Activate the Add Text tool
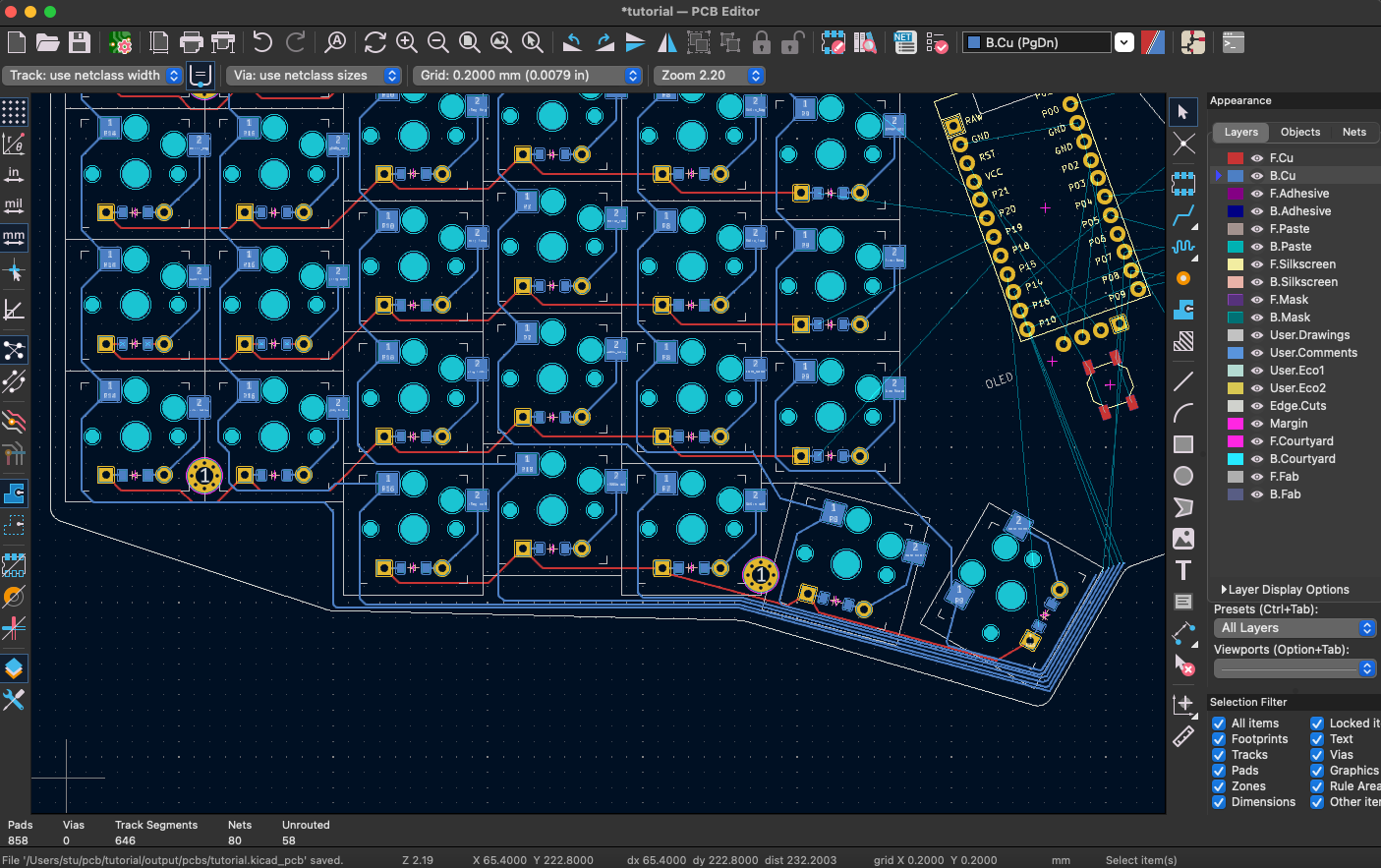The width and height of the screenshot is (1381, 868). click(x=1183, y=570)
